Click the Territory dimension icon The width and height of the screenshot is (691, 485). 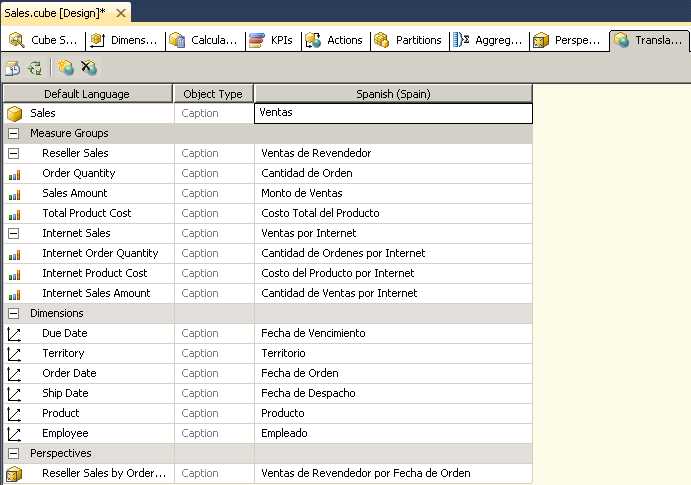(x=14, y=354)
